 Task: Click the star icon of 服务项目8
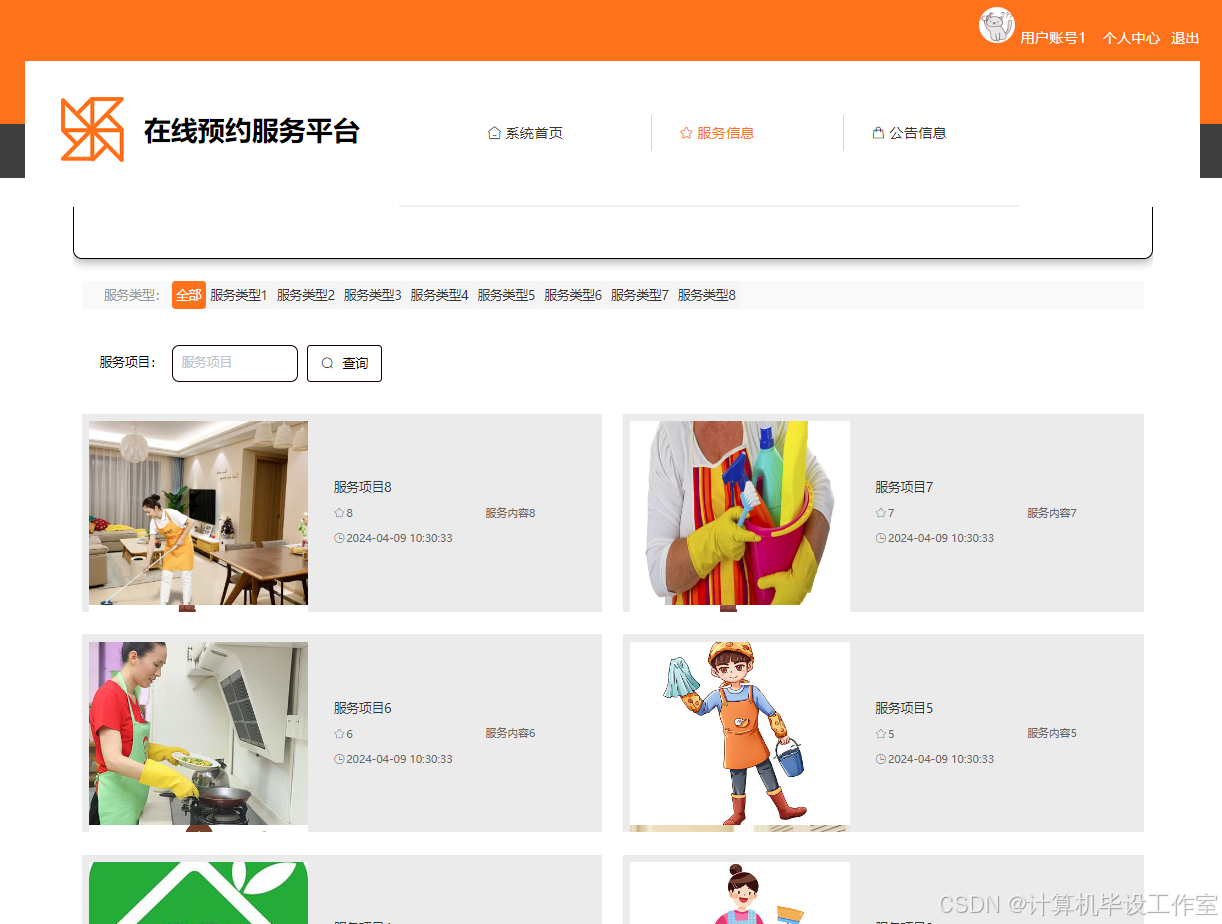[339, 513]
